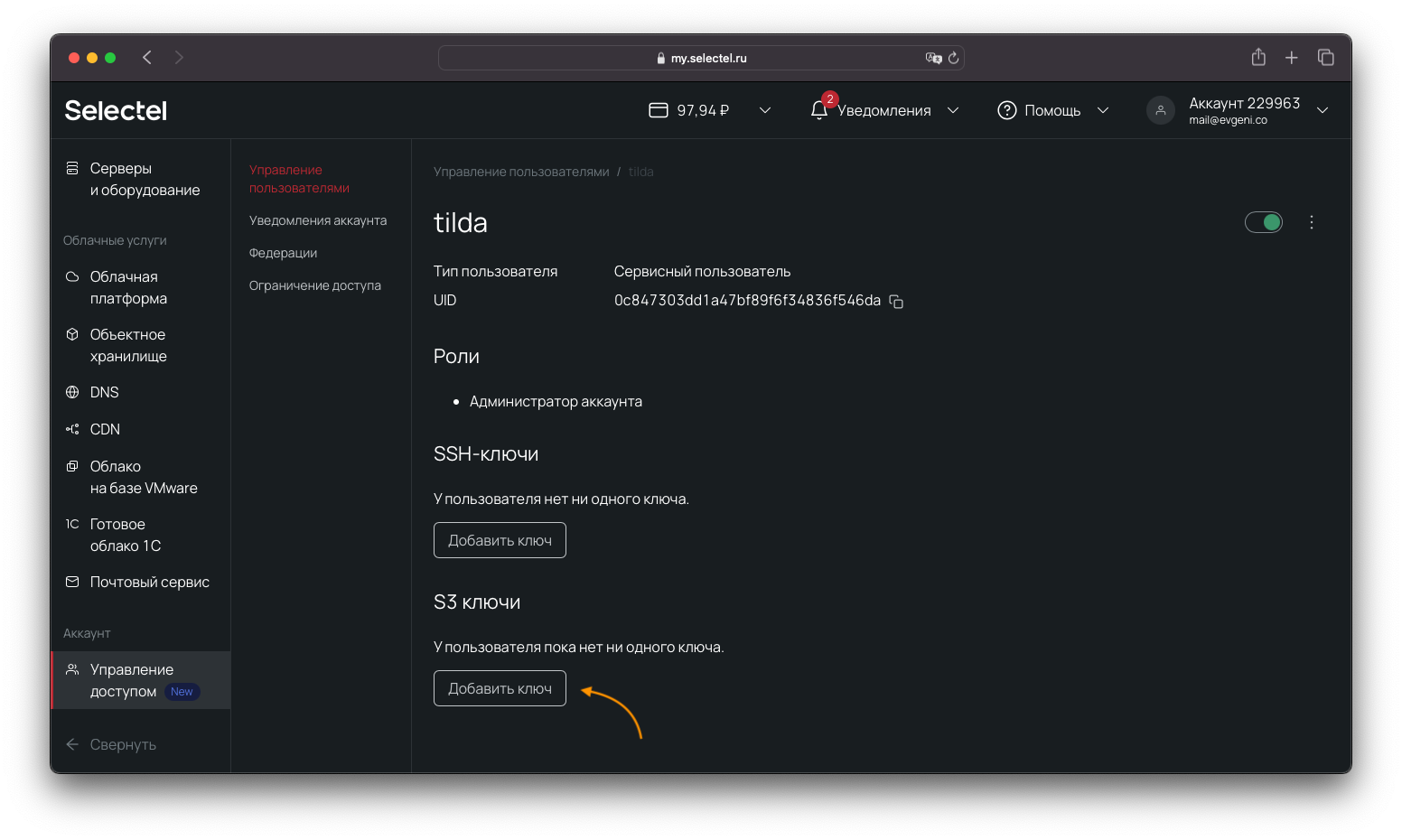Open the three-dot user options menu
The image size is (1402, 840).
point(1312,222)
